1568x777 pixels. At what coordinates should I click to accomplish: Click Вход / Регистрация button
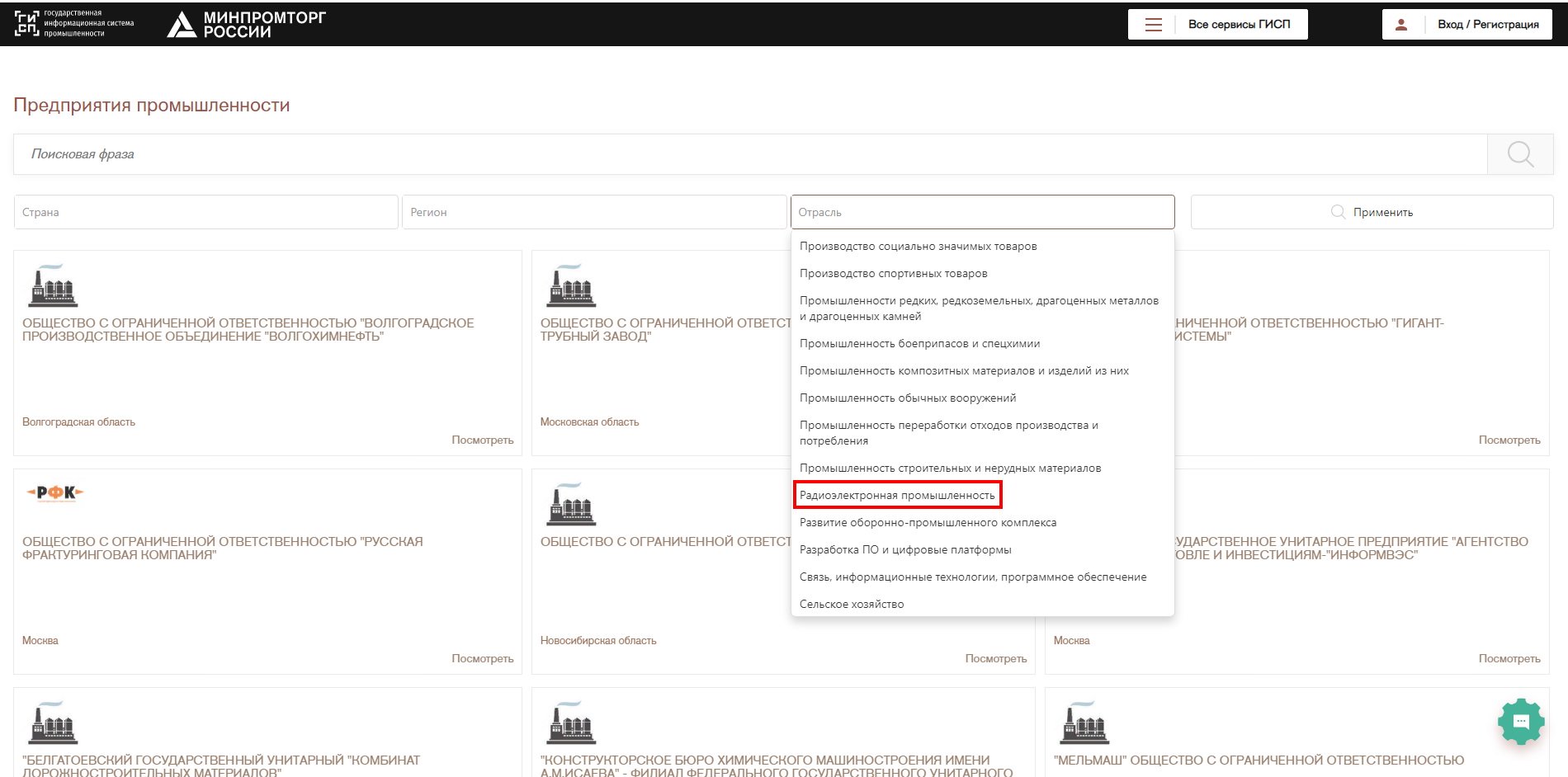pyautogui.click(x=1467, y=24)
